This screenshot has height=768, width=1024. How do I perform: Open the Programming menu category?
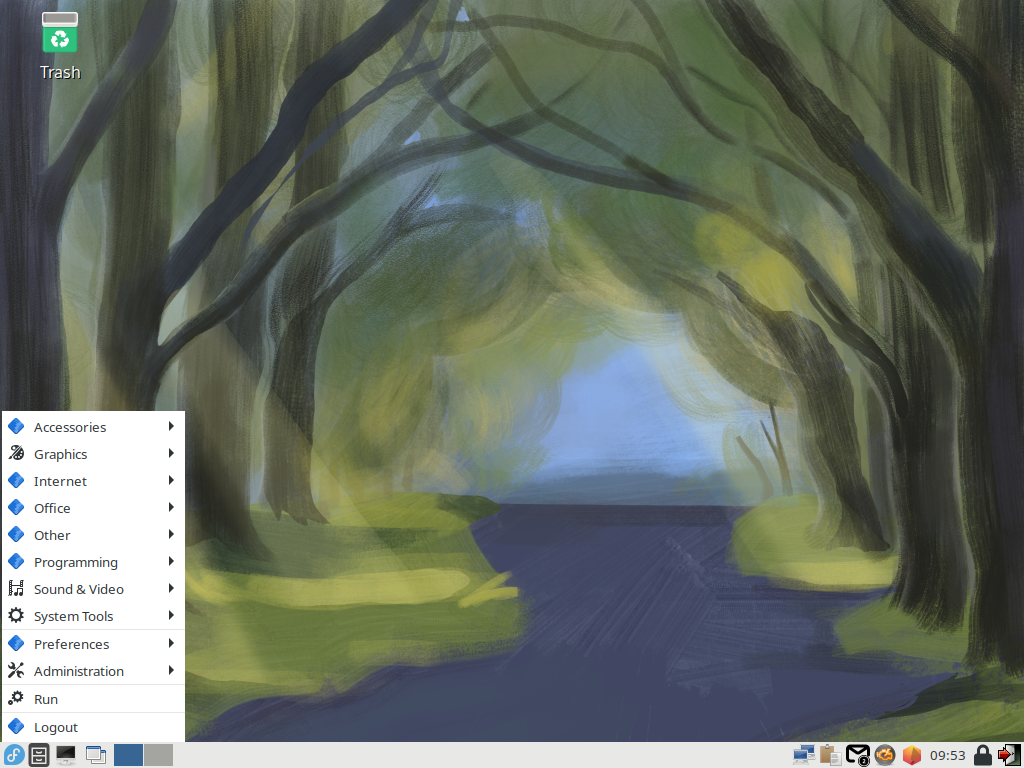coord(93,562)
